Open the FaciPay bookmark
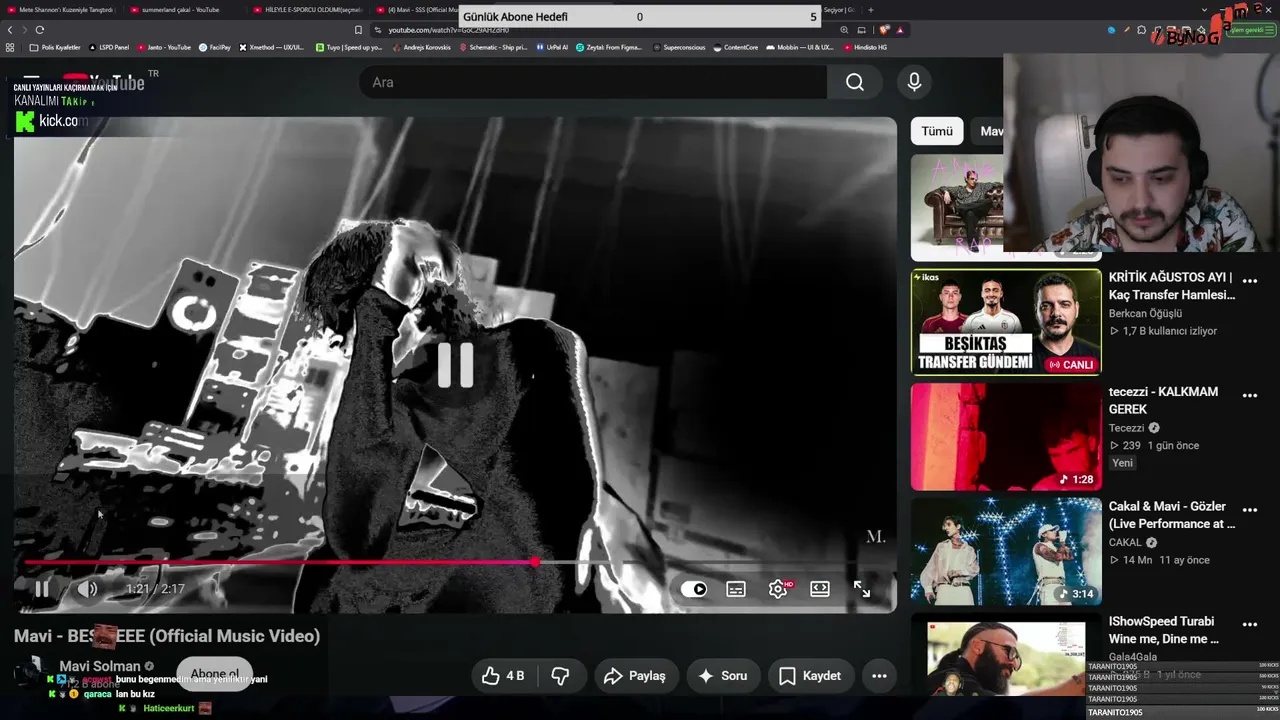Viewport: 1280px width, 720px height. click(x=215, y=47)
